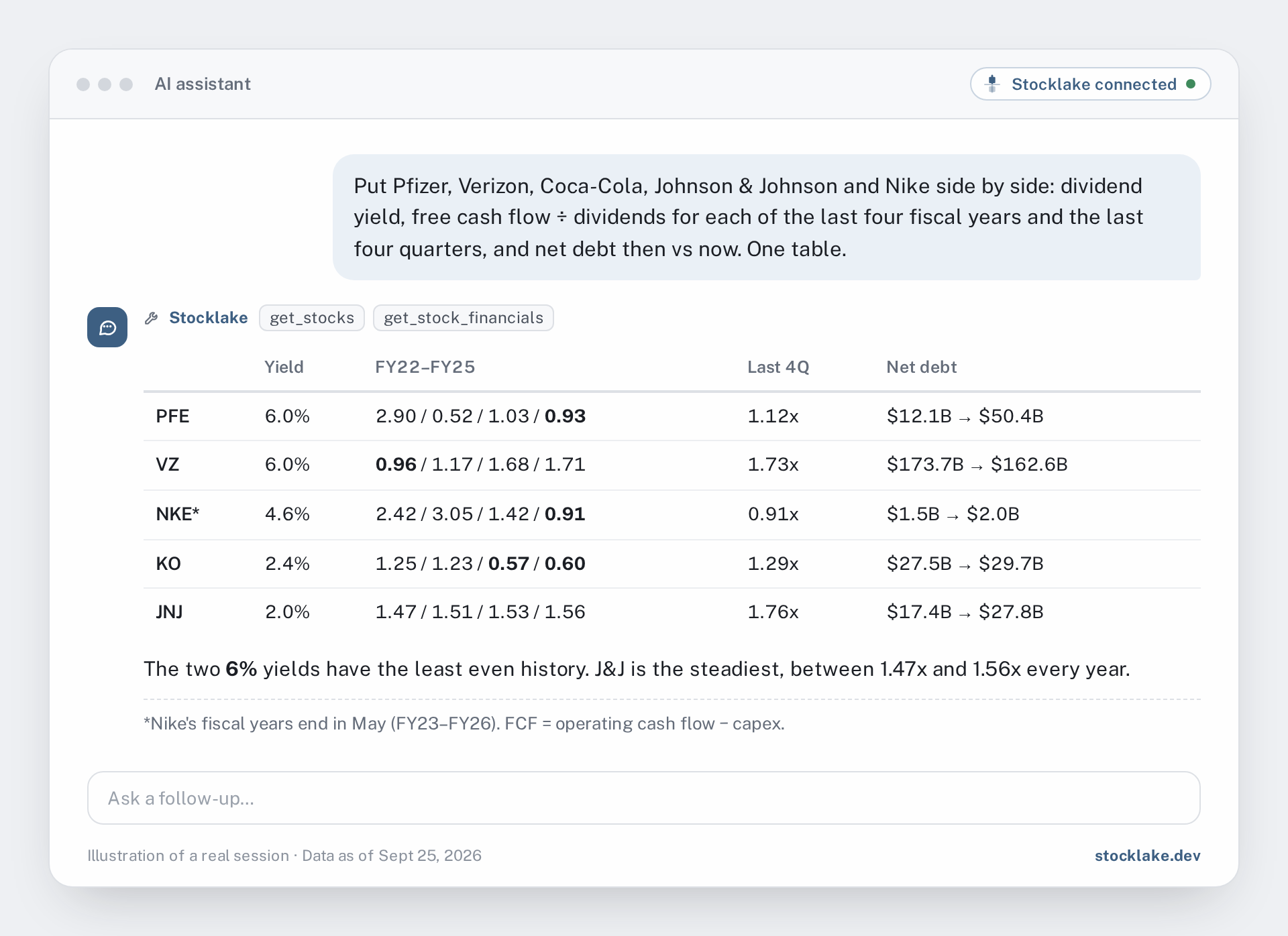Click net debt $12.1B → $50.4B
This screenshot has height=936, width=1288.
click(x=965, y=416)
